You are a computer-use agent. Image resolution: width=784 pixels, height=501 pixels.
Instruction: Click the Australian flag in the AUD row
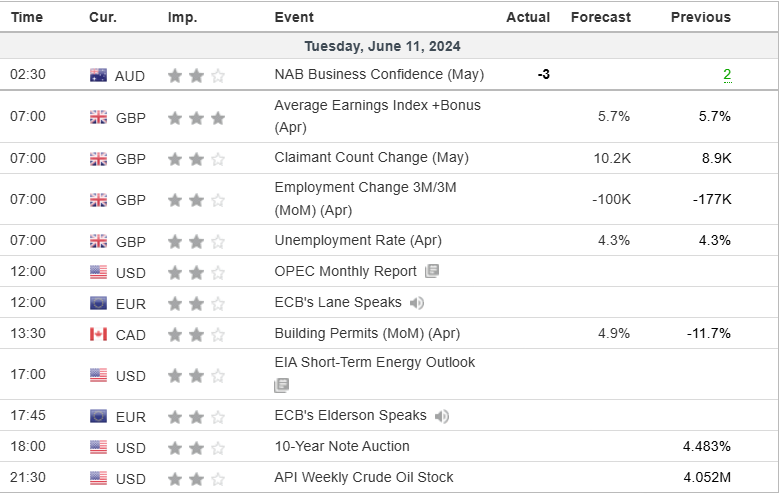tap(98, 75)
